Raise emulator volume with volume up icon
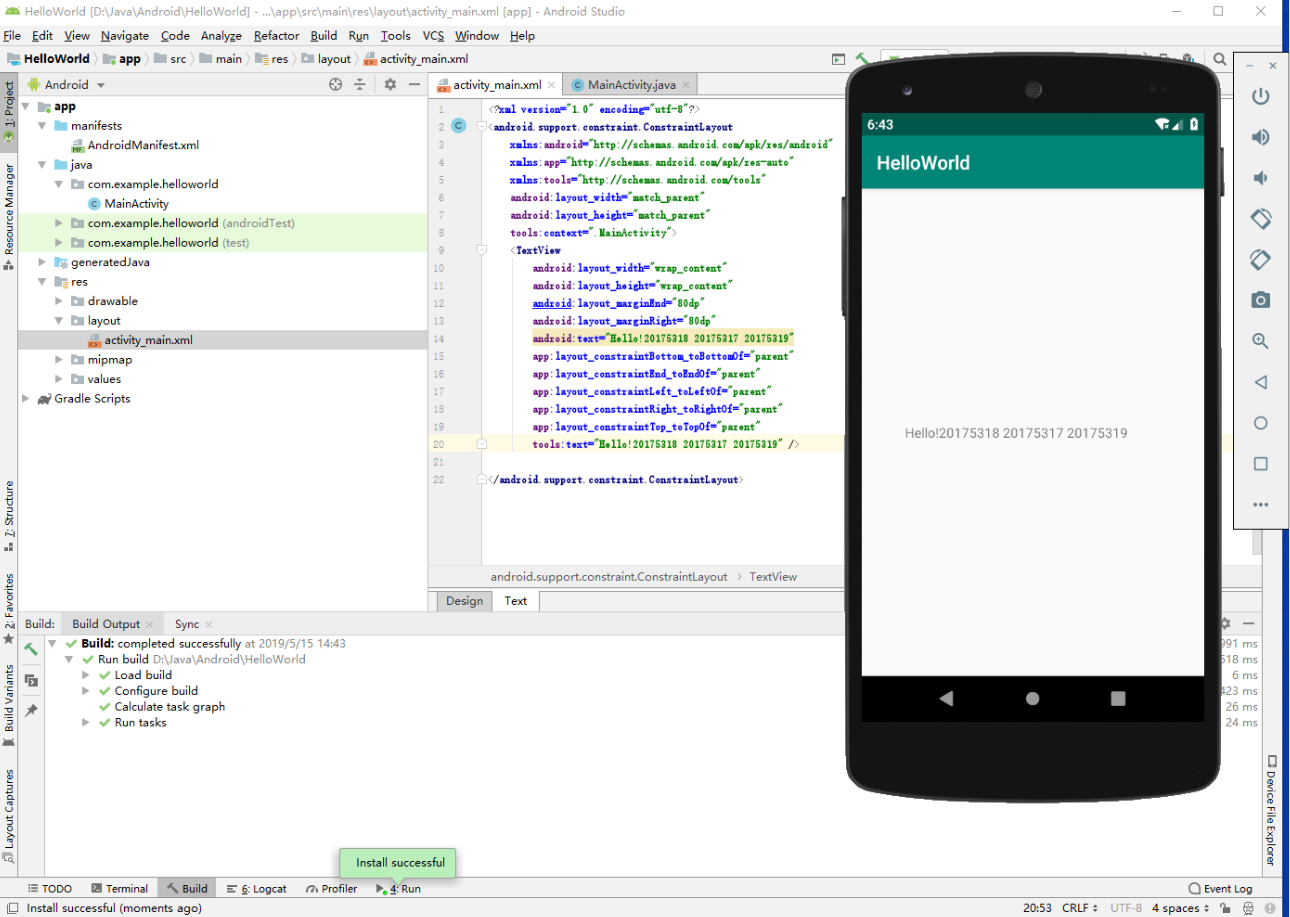 [1261, 137]
